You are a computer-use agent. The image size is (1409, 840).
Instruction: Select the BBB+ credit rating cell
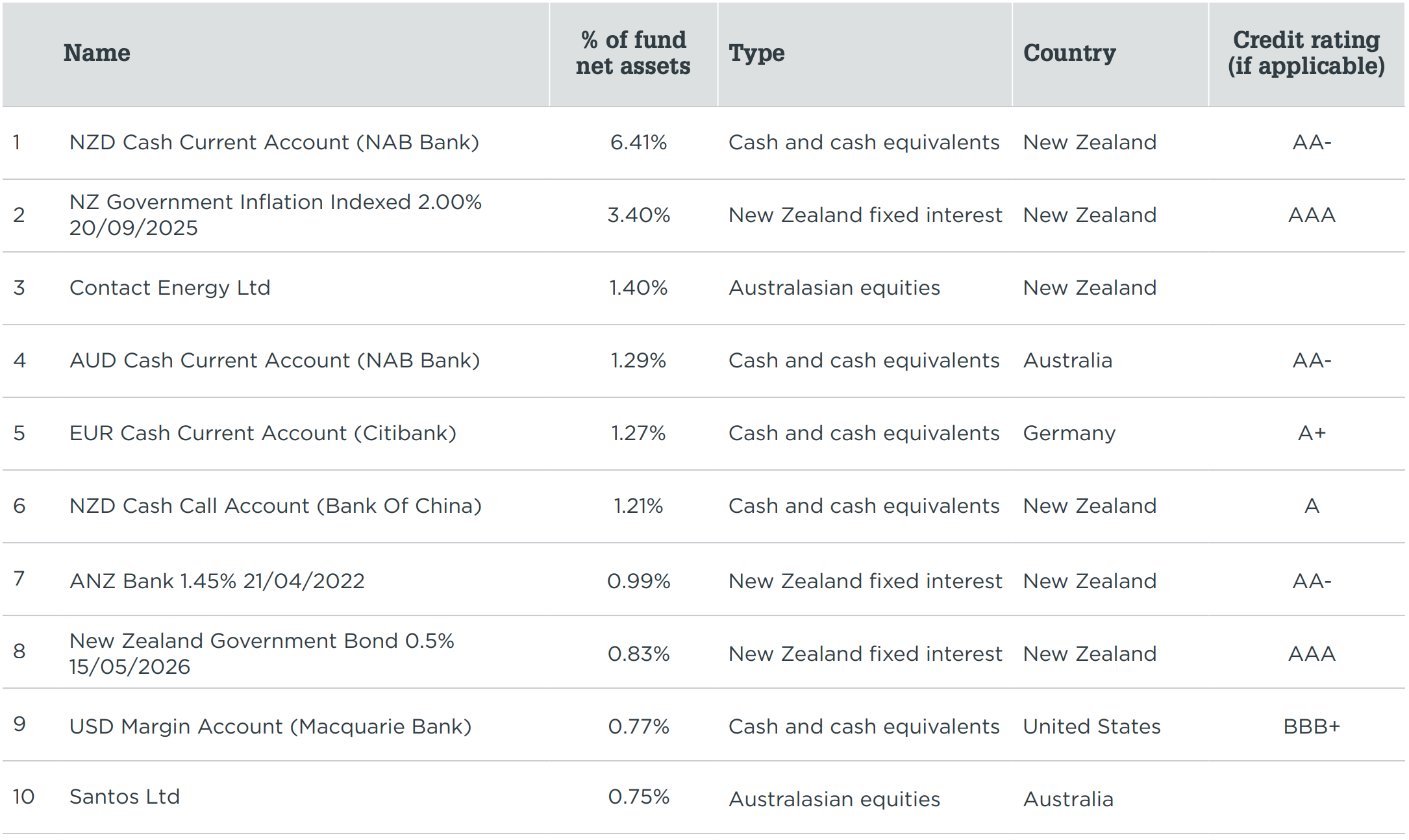coord(1312,726)
